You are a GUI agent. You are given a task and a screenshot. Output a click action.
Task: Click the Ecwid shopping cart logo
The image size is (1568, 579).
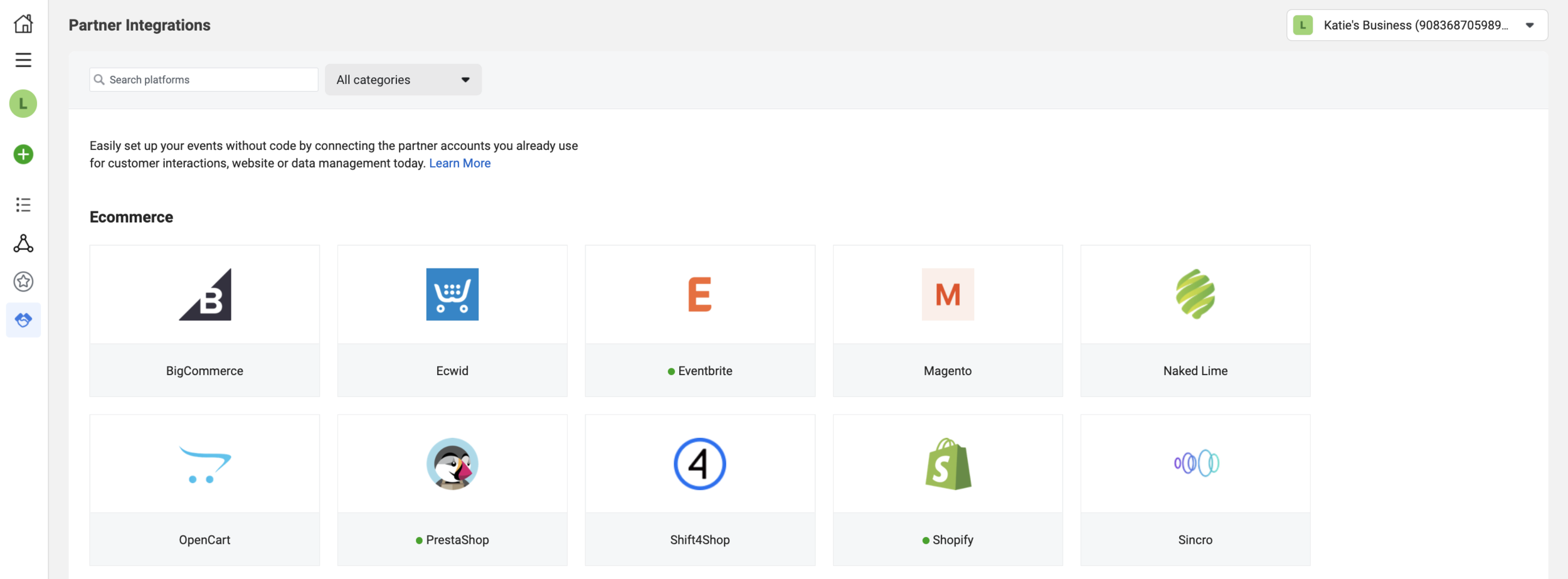pos(452,294)
